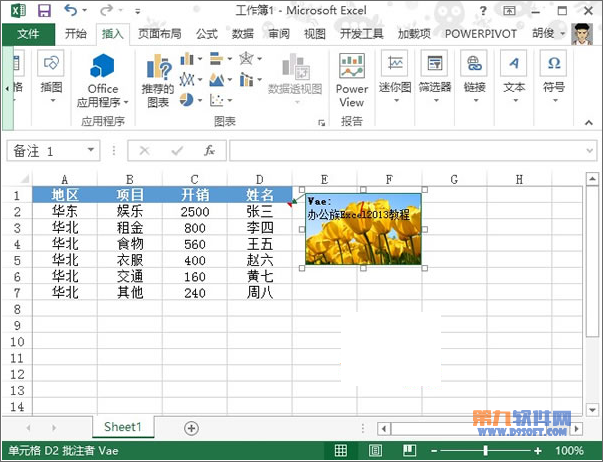Open Customize Quick Access Toolbar dropdown
The image size is (603, 462).
click(x=138, y=11)
